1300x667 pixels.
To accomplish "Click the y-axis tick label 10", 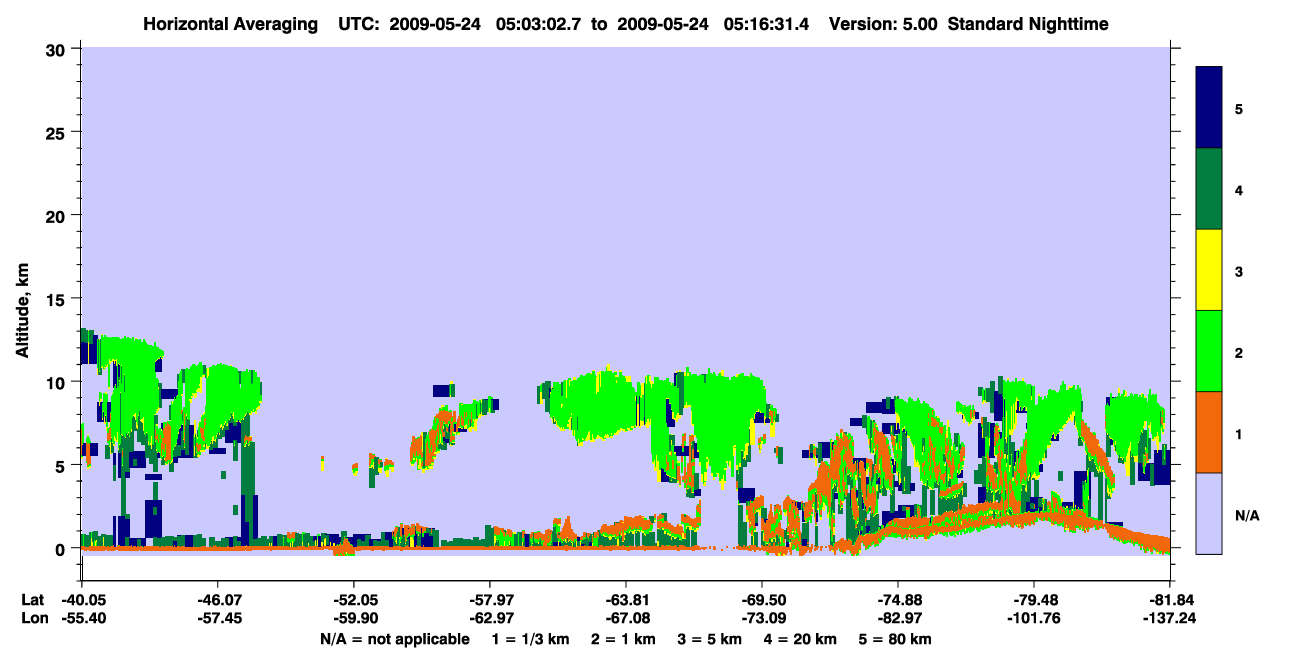I will (58, 382).
